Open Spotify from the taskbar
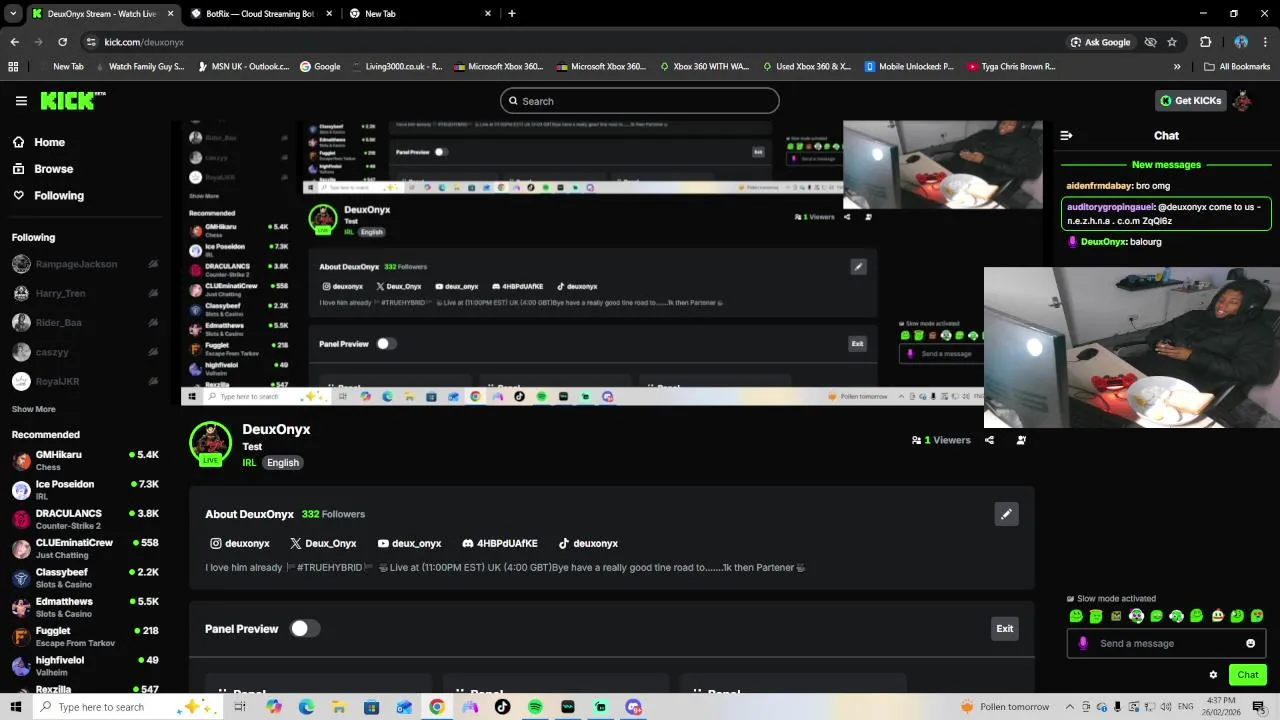The image size is (1280, 720). (535, 707)
